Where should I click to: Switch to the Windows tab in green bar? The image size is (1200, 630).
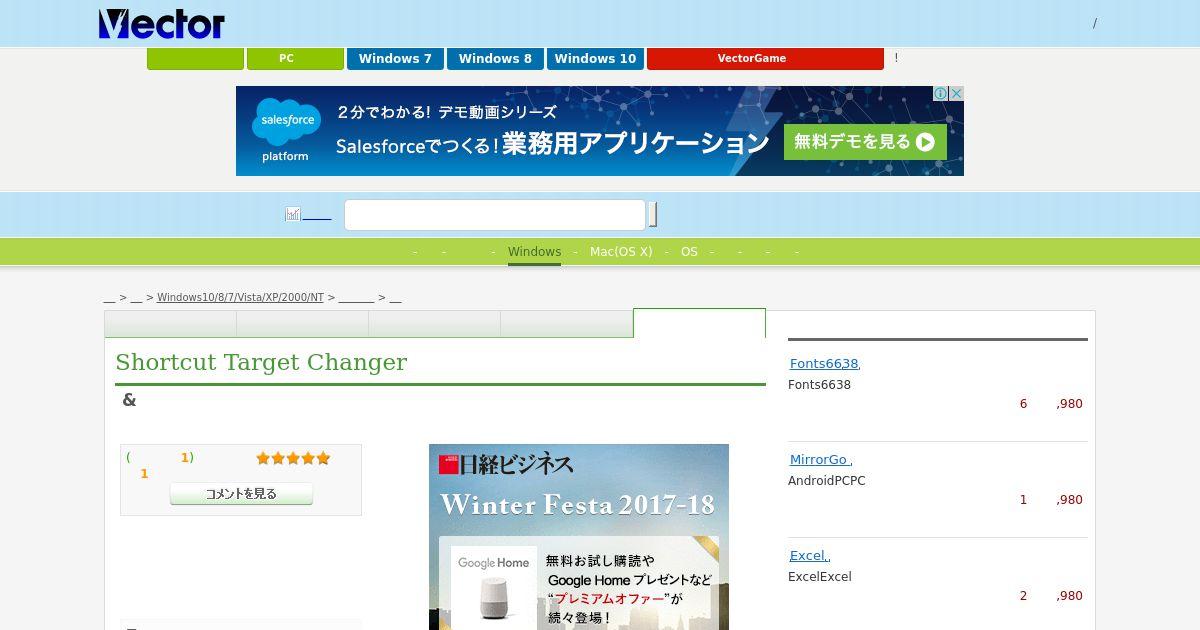coord(534,252)
